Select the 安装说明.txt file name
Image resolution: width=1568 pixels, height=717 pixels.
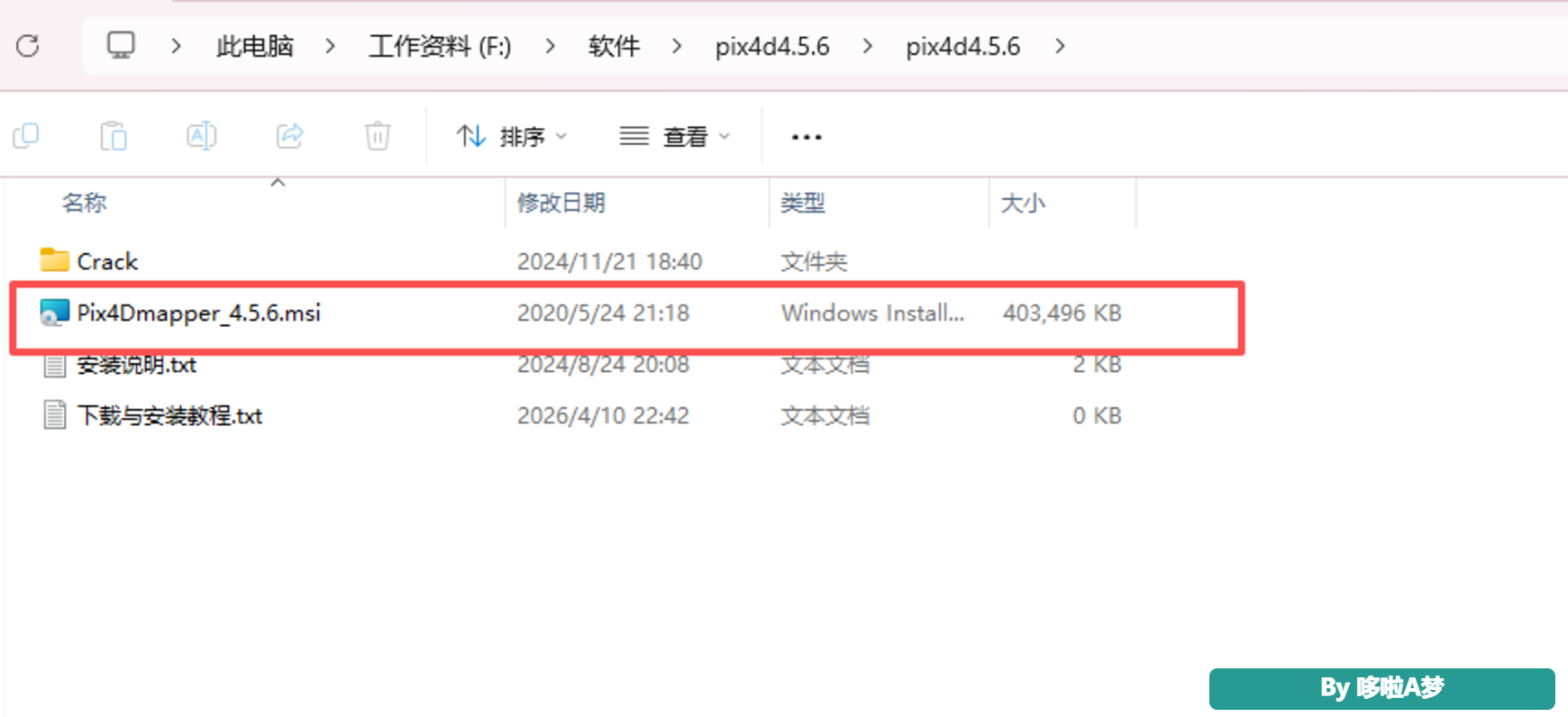[x=137, y=365]
